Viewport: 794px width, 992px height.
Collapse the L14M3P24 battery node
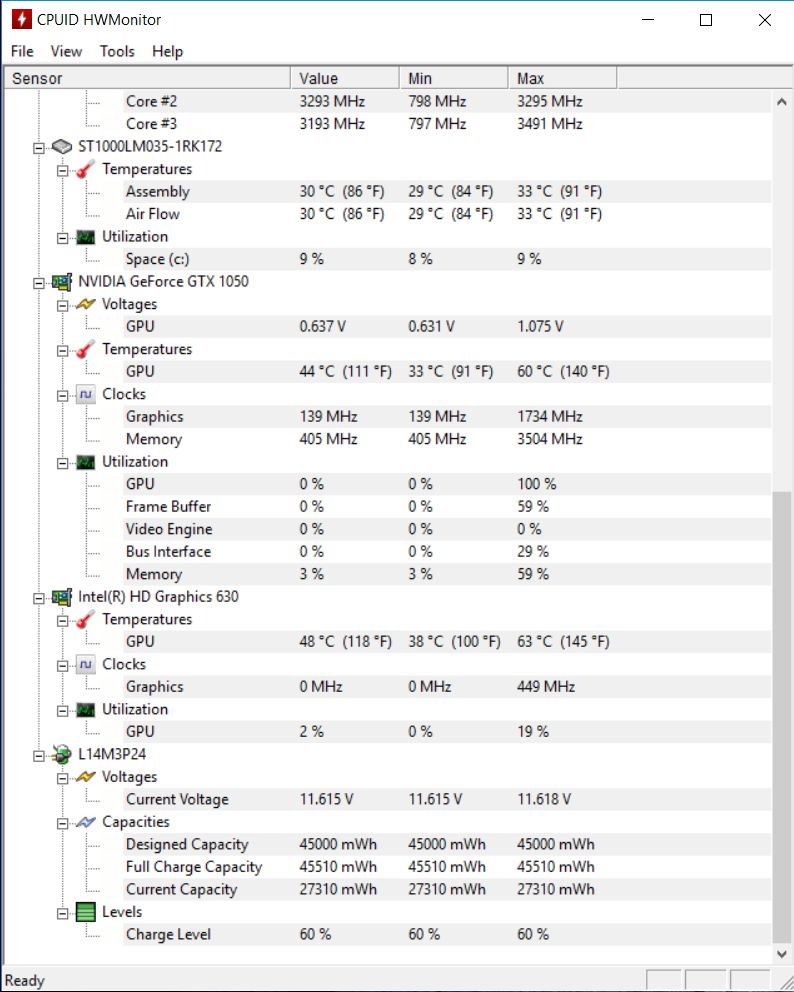tap(39, 755)
